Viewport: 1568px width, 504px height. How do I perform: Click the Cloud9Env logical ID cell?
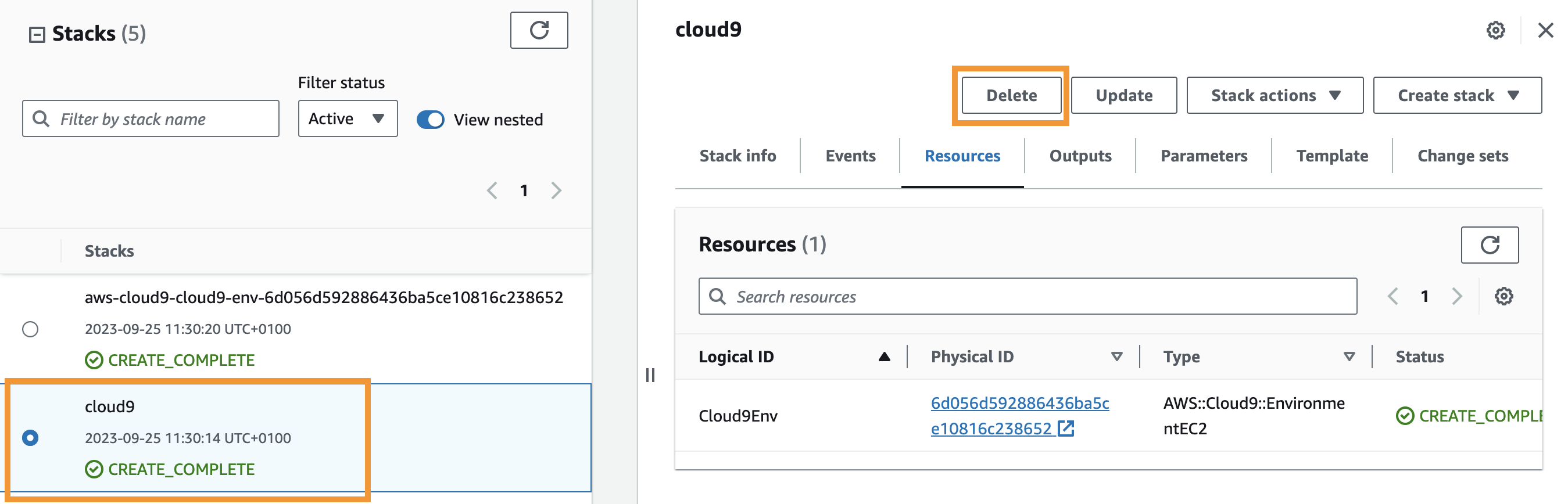[738, 416]
